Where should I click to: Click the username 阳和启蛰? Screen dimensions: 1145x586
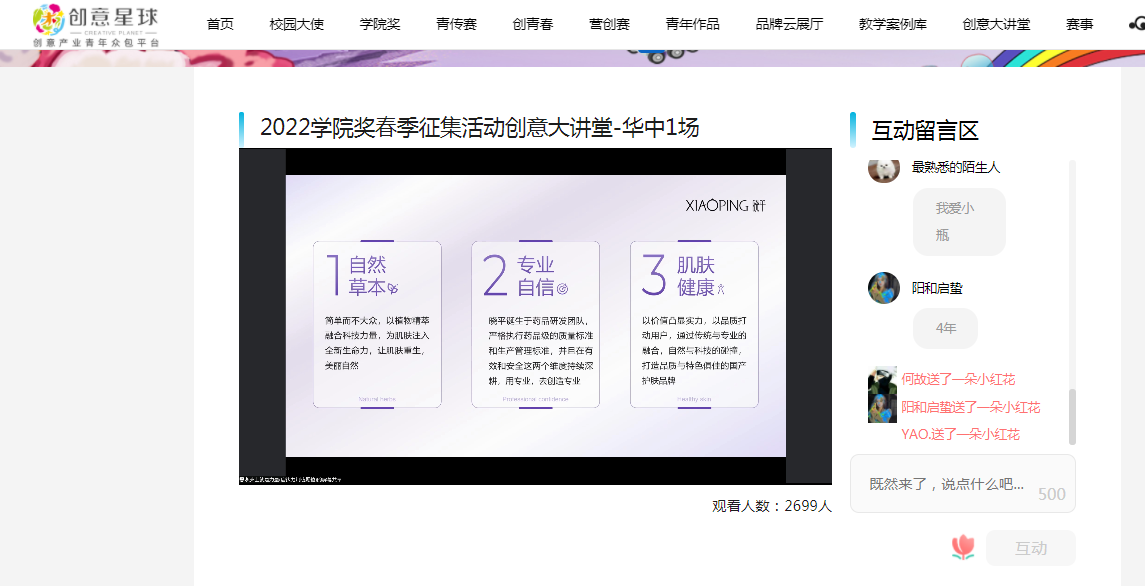[x=937, y=288]
